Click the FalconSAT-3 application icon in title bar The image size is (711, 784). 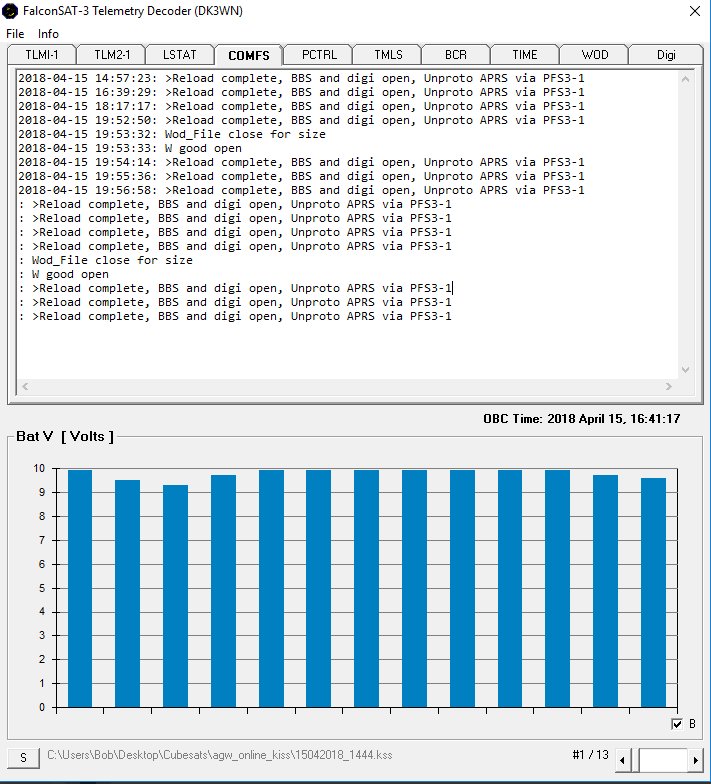tap(10, 10)
